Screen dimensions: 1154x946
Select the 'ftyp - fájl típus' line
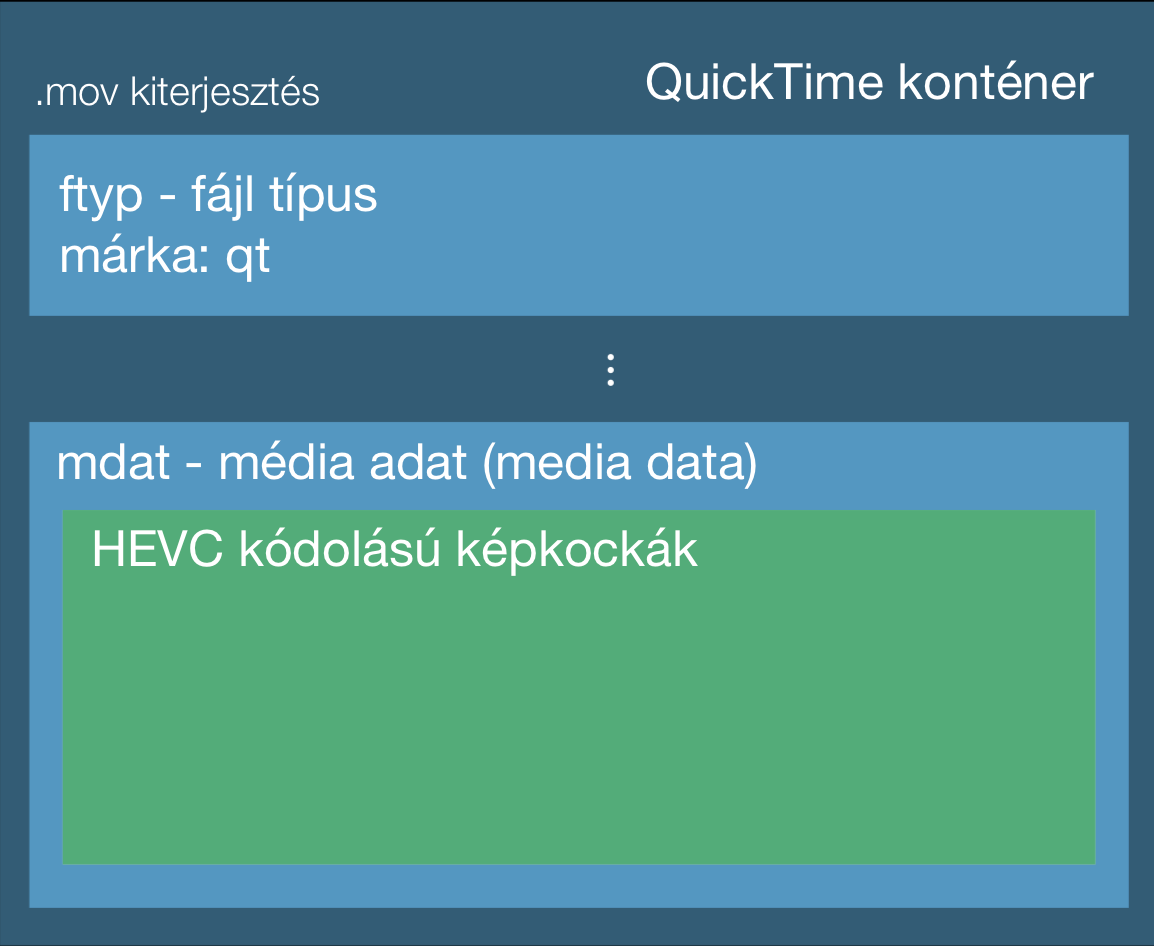(218, 196)
